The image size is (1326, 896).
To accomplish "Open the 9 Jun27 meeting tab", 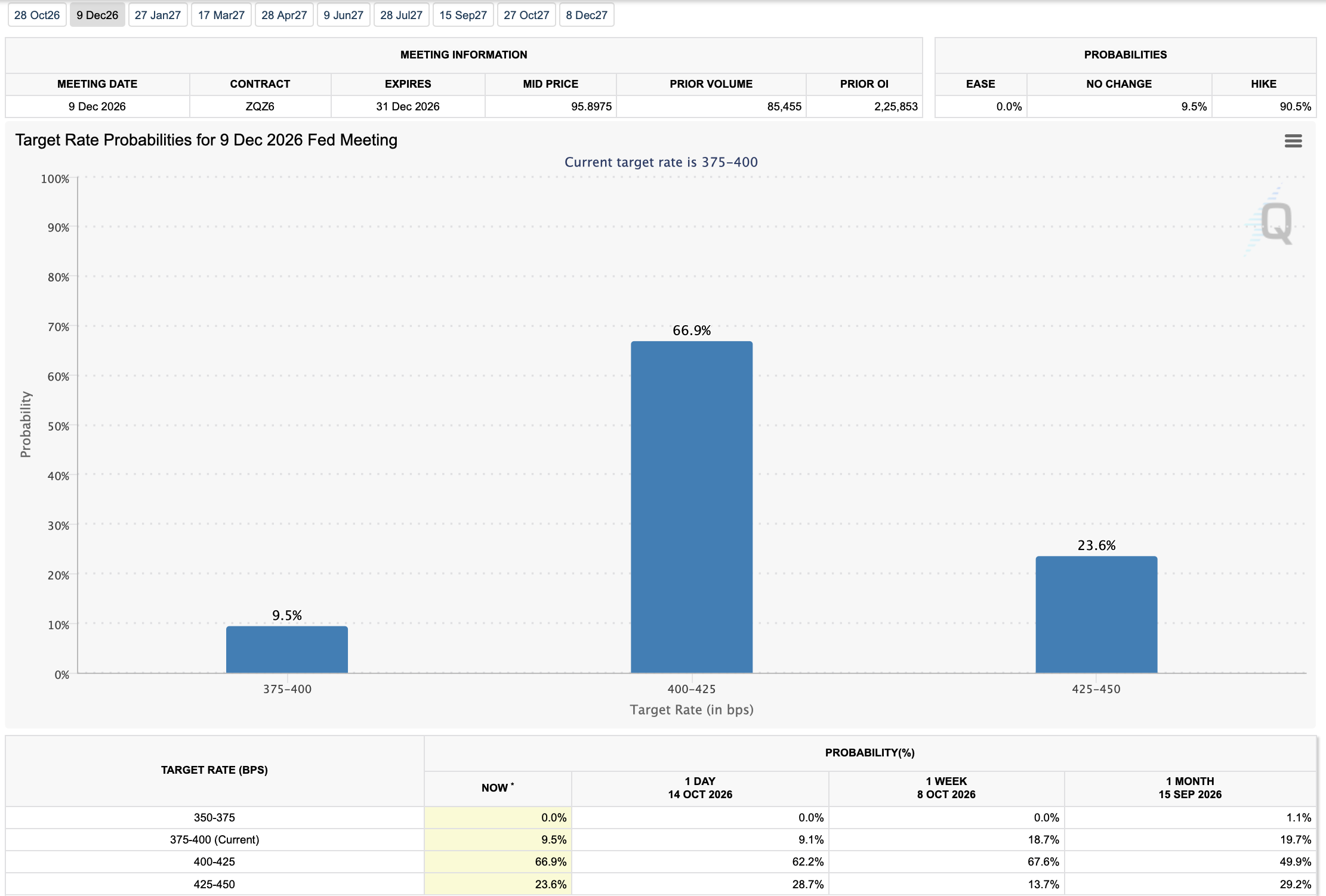I will 344,15.
